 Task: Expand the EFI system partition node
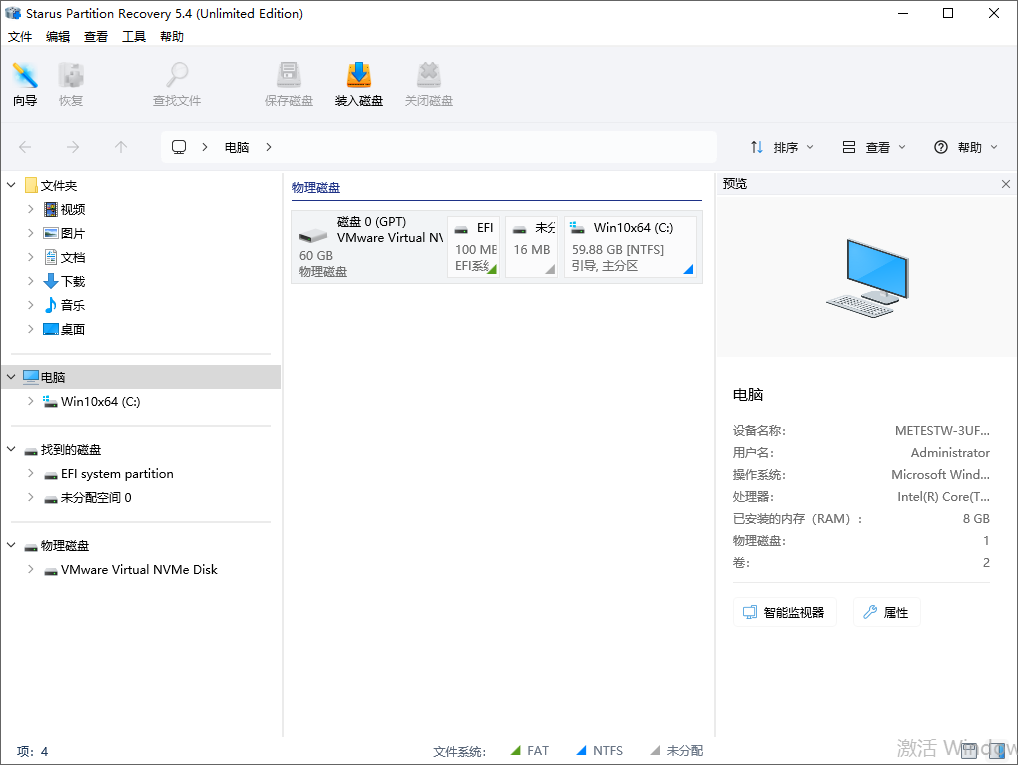31,473
